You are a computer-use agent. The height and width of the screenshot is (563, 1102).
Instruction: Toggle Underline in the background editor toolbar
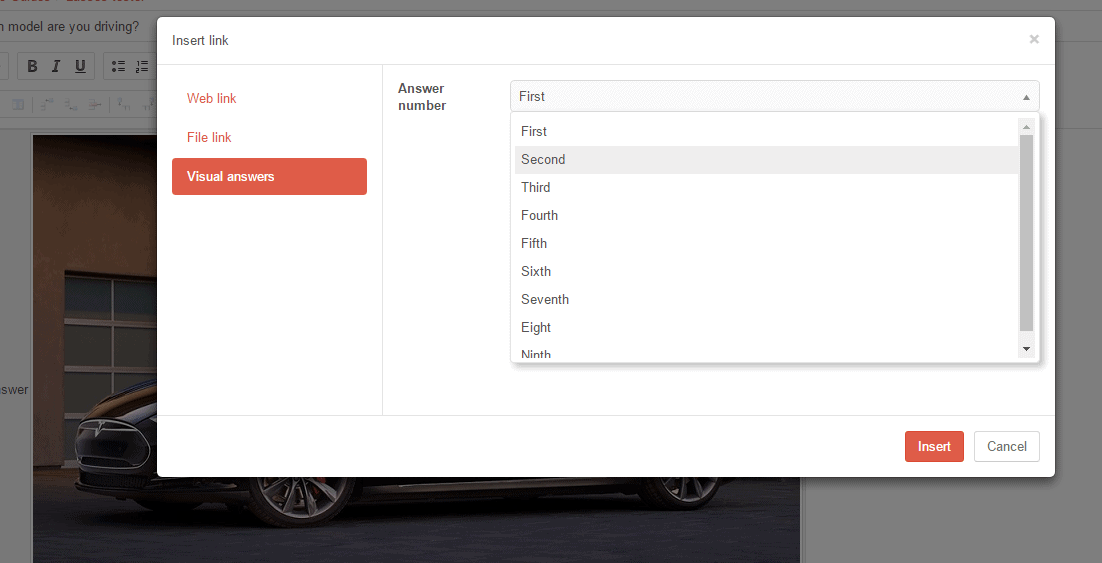(x=80, y=66)
